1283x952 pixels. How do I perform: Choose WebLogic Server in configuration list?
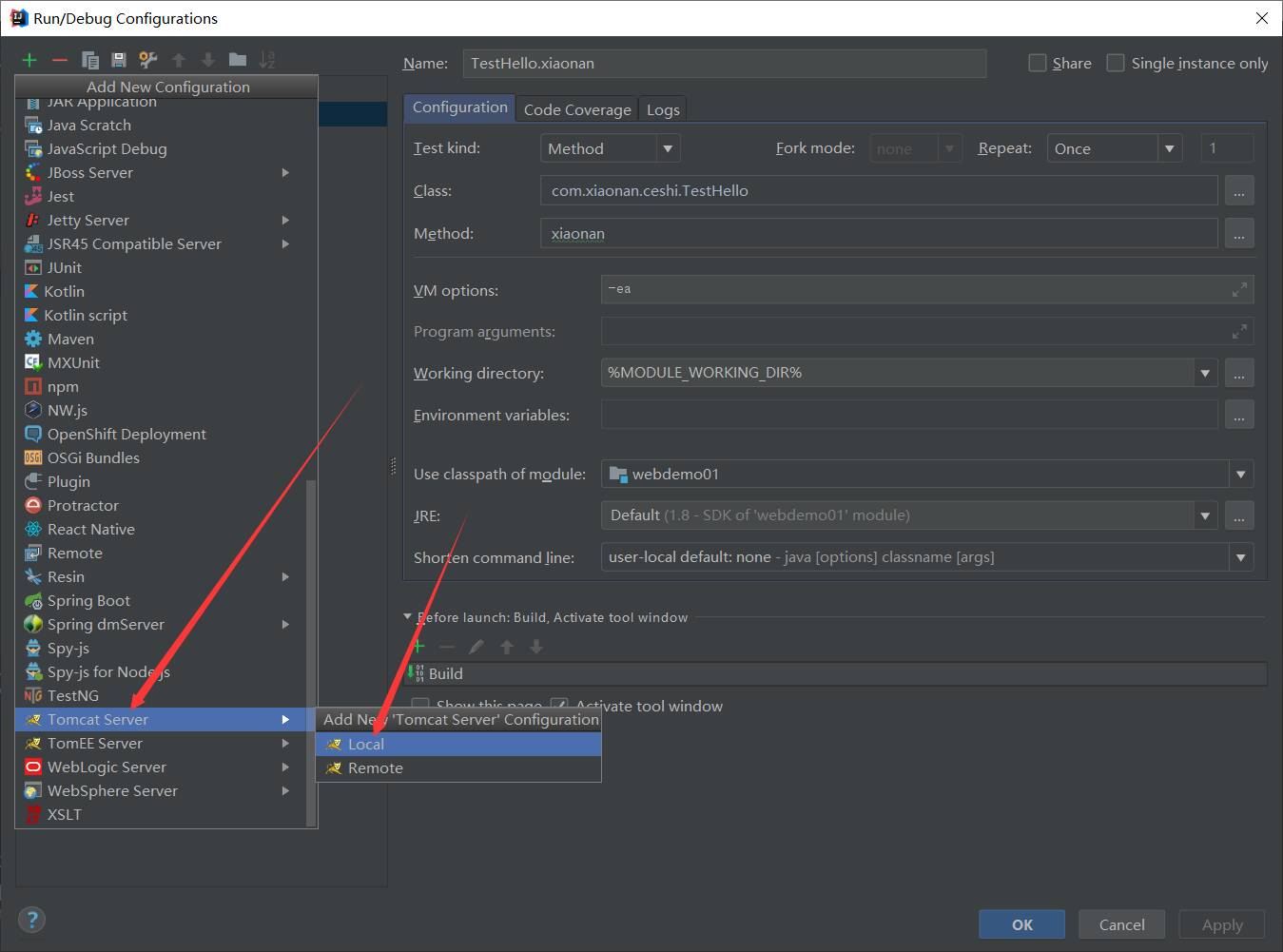click(x=160, y=767)
